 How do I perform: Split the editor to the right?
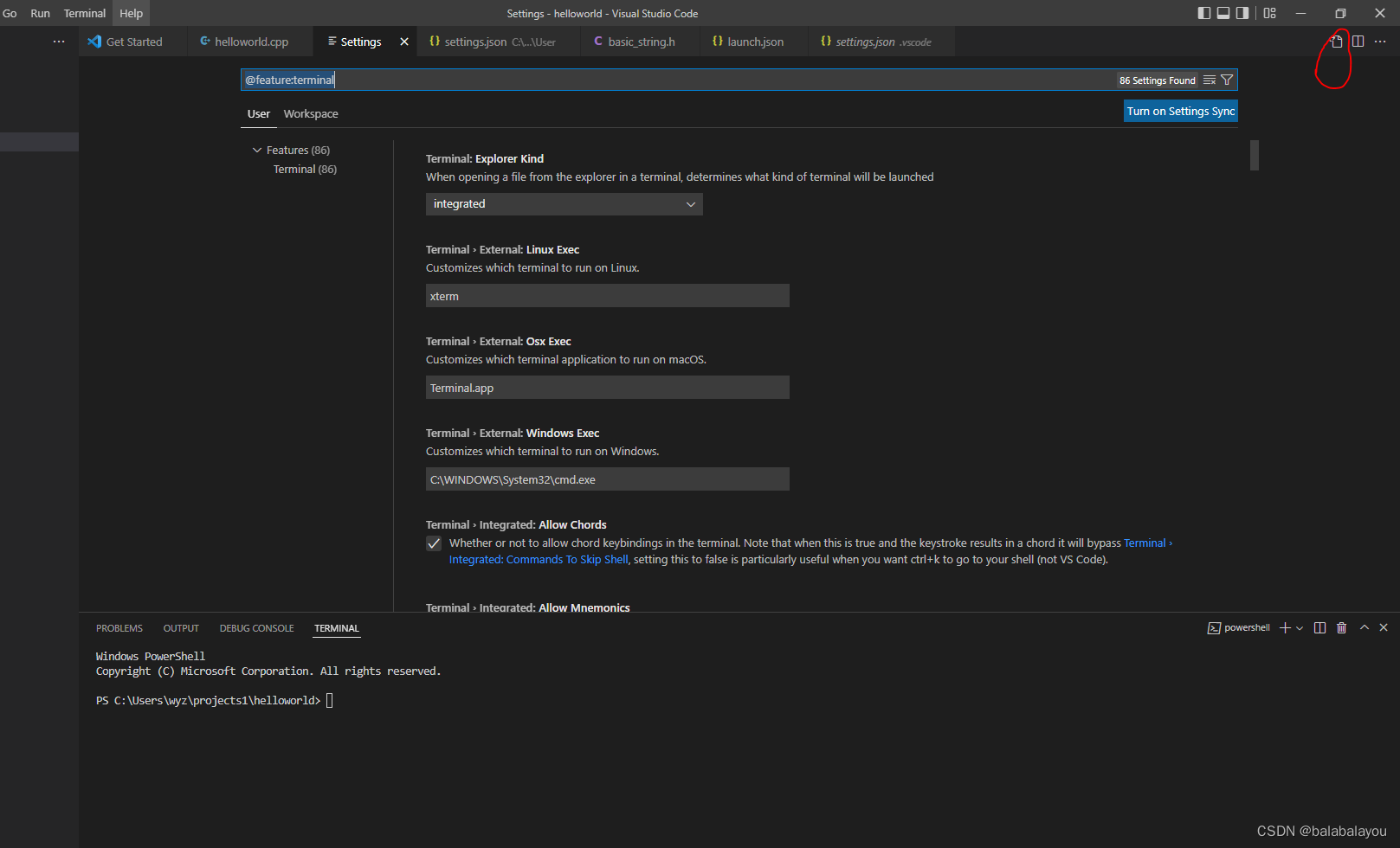click(1358, 42)
